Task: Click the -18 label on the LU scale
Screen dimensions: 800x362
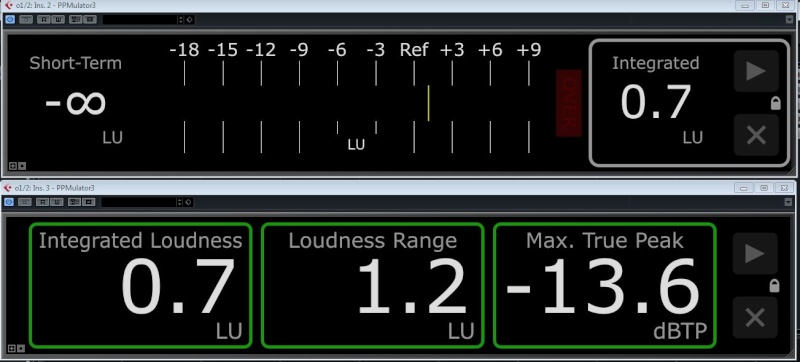Action: click(184, 50)
